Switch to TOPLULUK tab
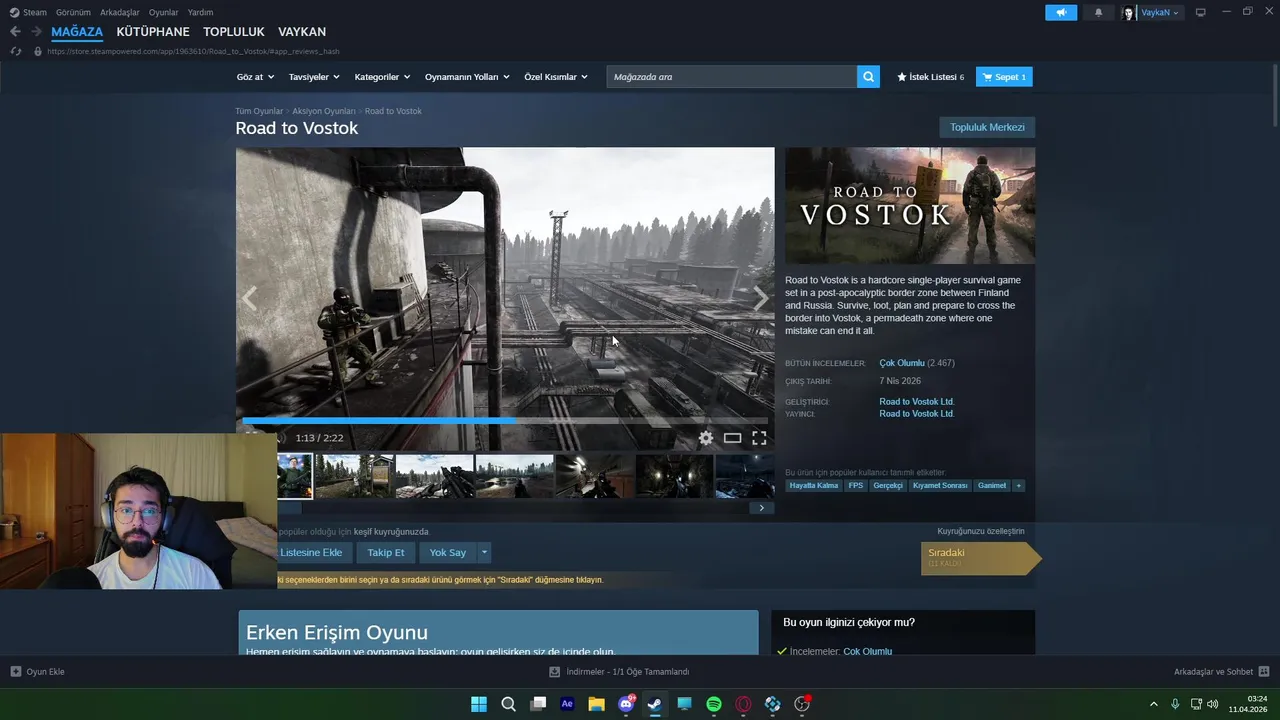This screenshot has height=720, width=1280. point(234,32)
